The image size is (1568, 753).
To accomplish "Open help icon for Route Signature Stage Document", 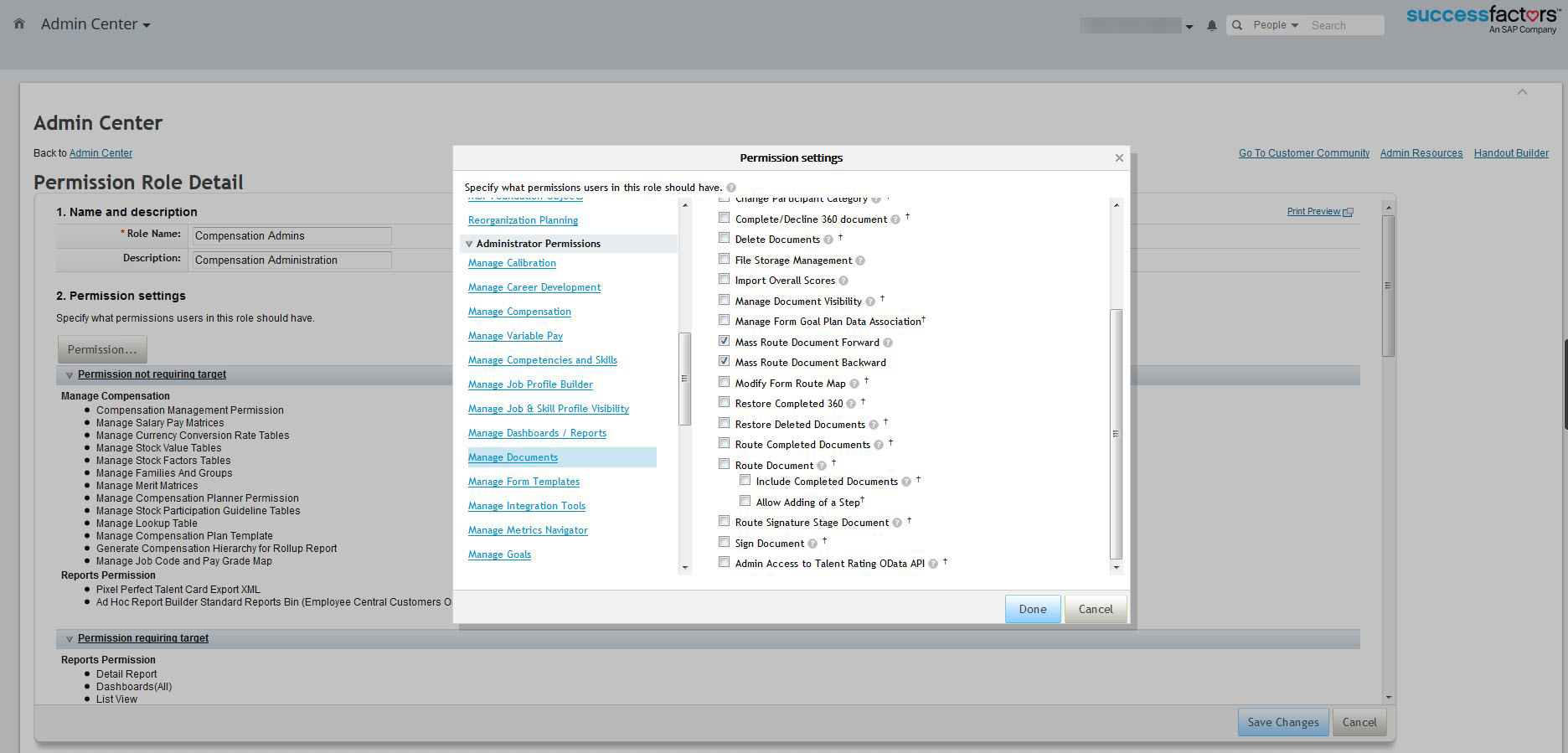I will 897,523.
